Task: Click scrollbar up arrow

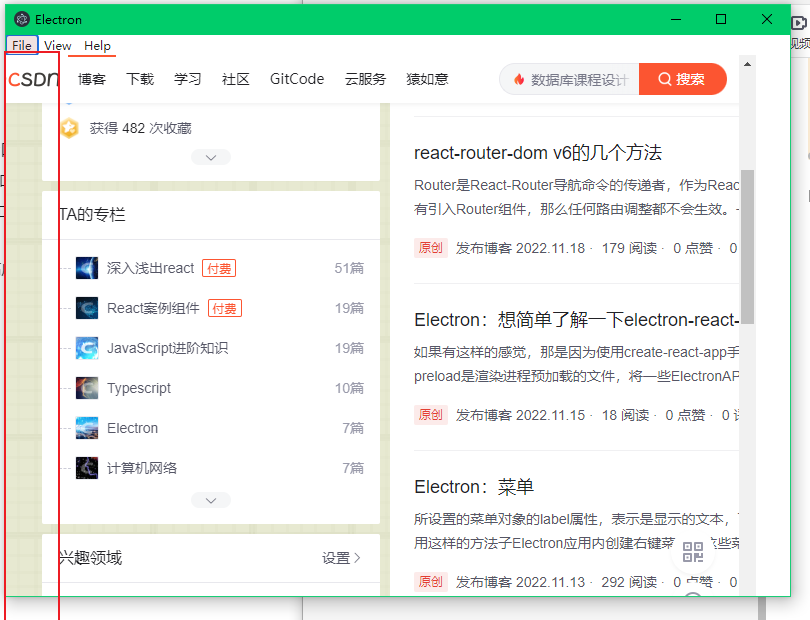Action: (747, 65)
